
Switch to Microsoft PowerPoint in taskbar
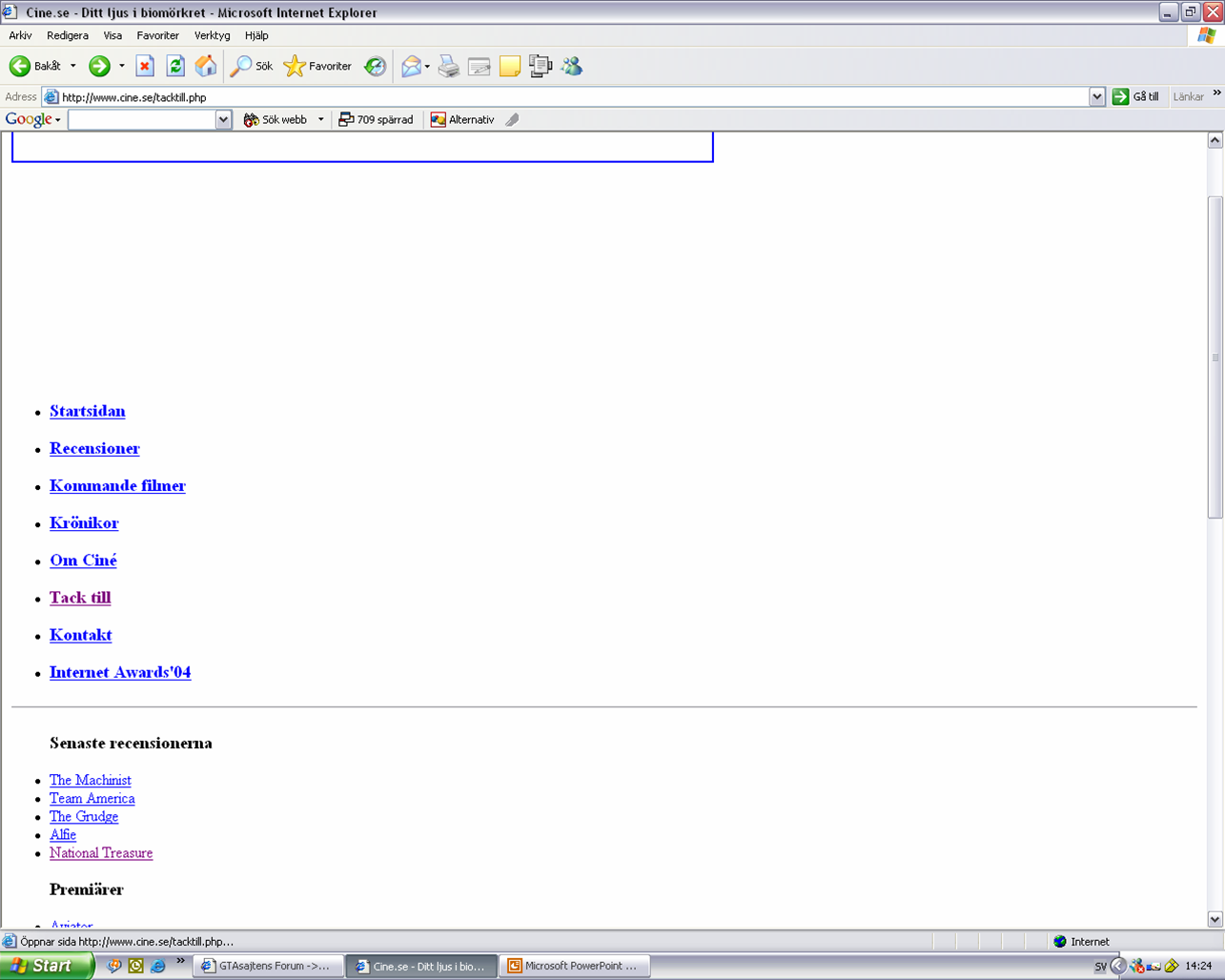tap(573, 966)
